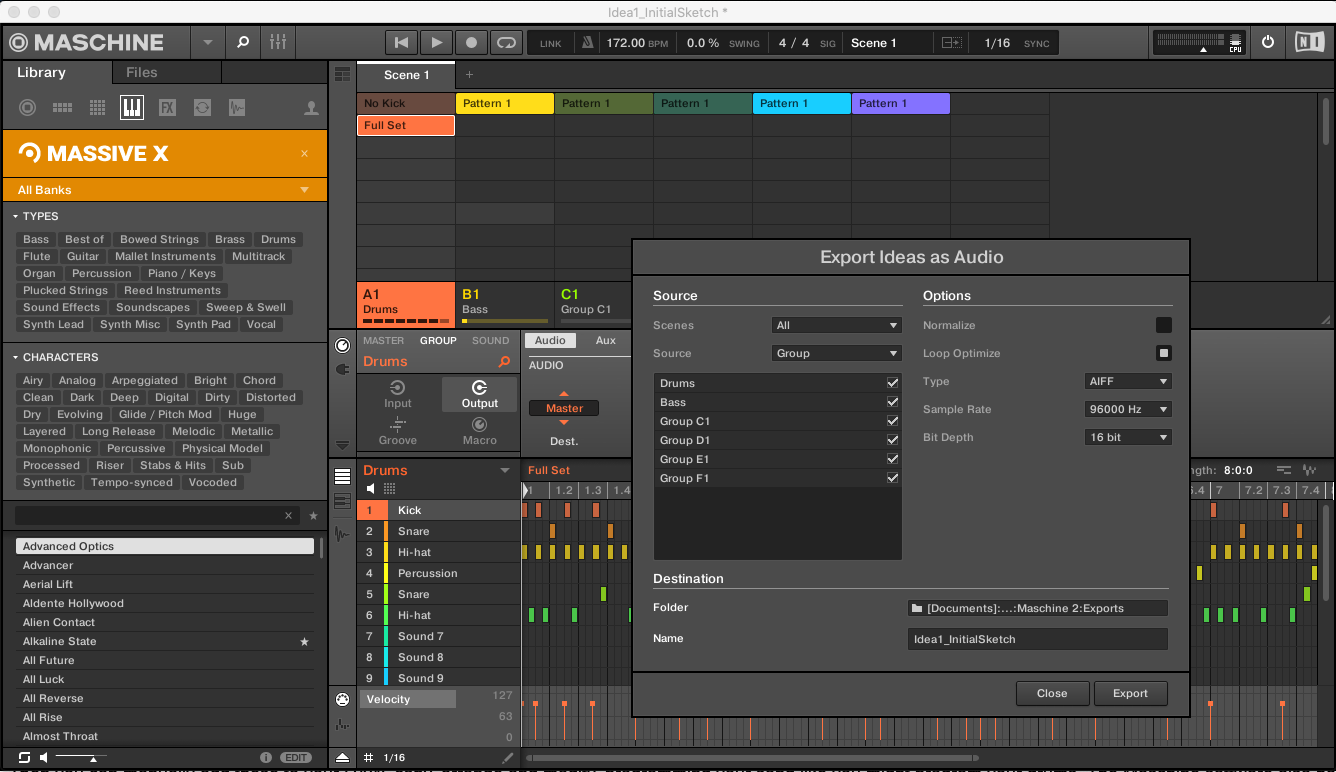Viewport: 1336px width, 772px height.
Task: Select the MASTER tab
Action: [384, 341]
